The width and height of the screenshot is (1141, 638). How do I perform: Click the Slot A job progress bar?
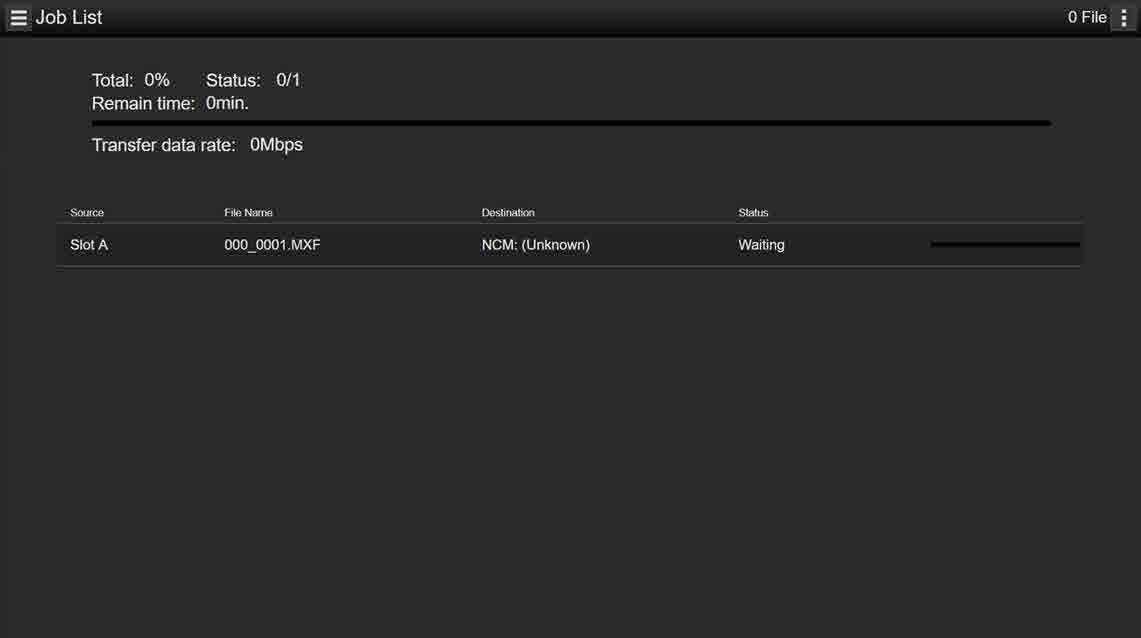1005,244
